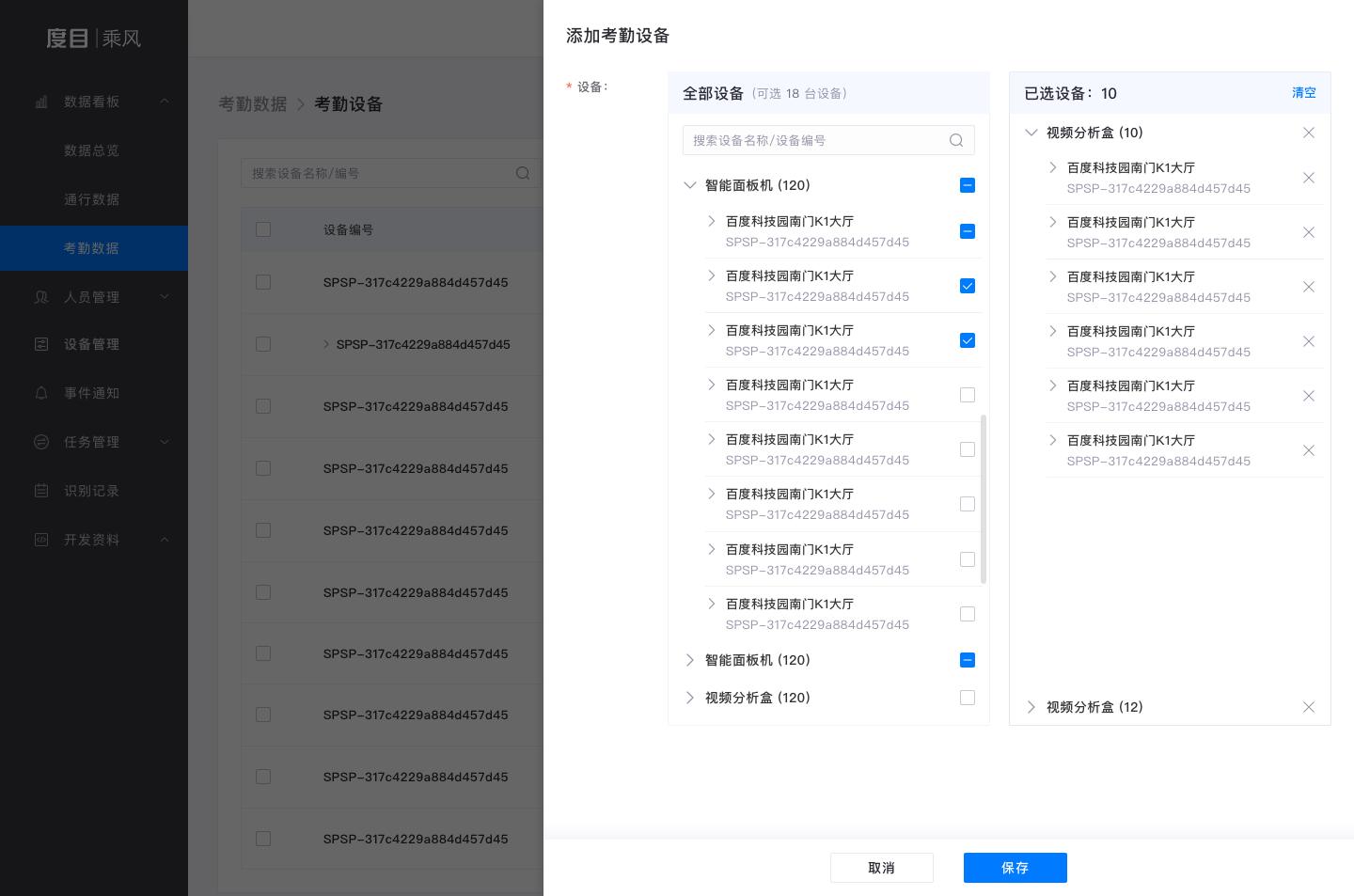Click the 保存 button
Image resolution: width=1354 pixels, height=896 pixels.
(1015, 868)
